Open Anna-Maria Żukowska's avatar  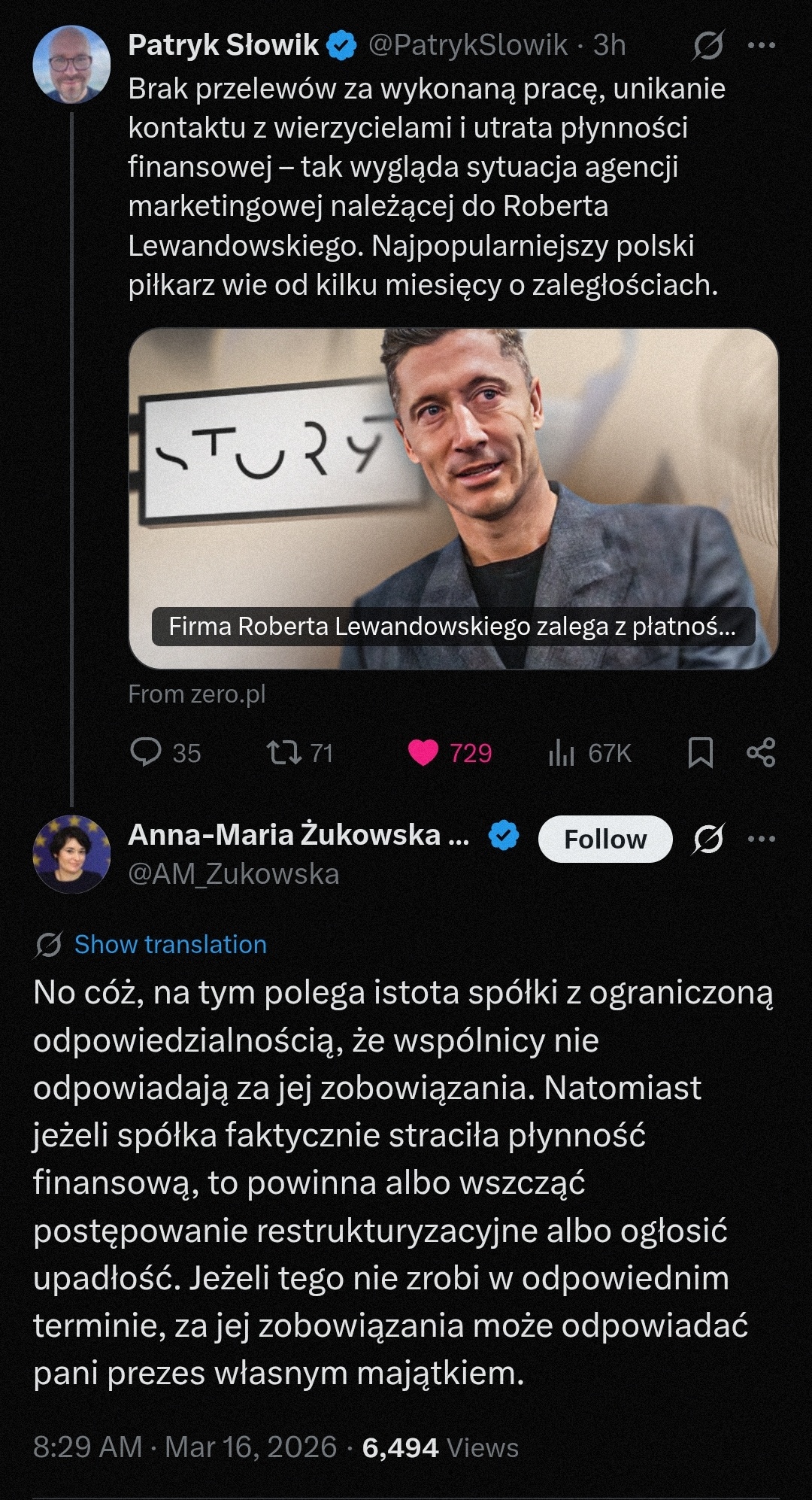71,854
